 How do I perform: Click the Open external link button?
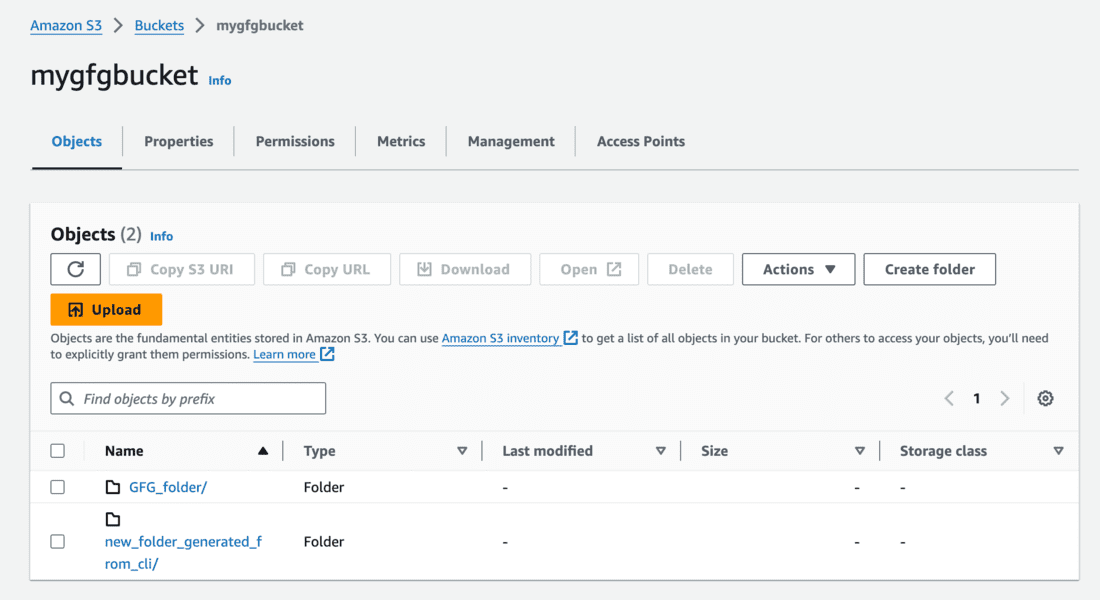pos(589,269)
